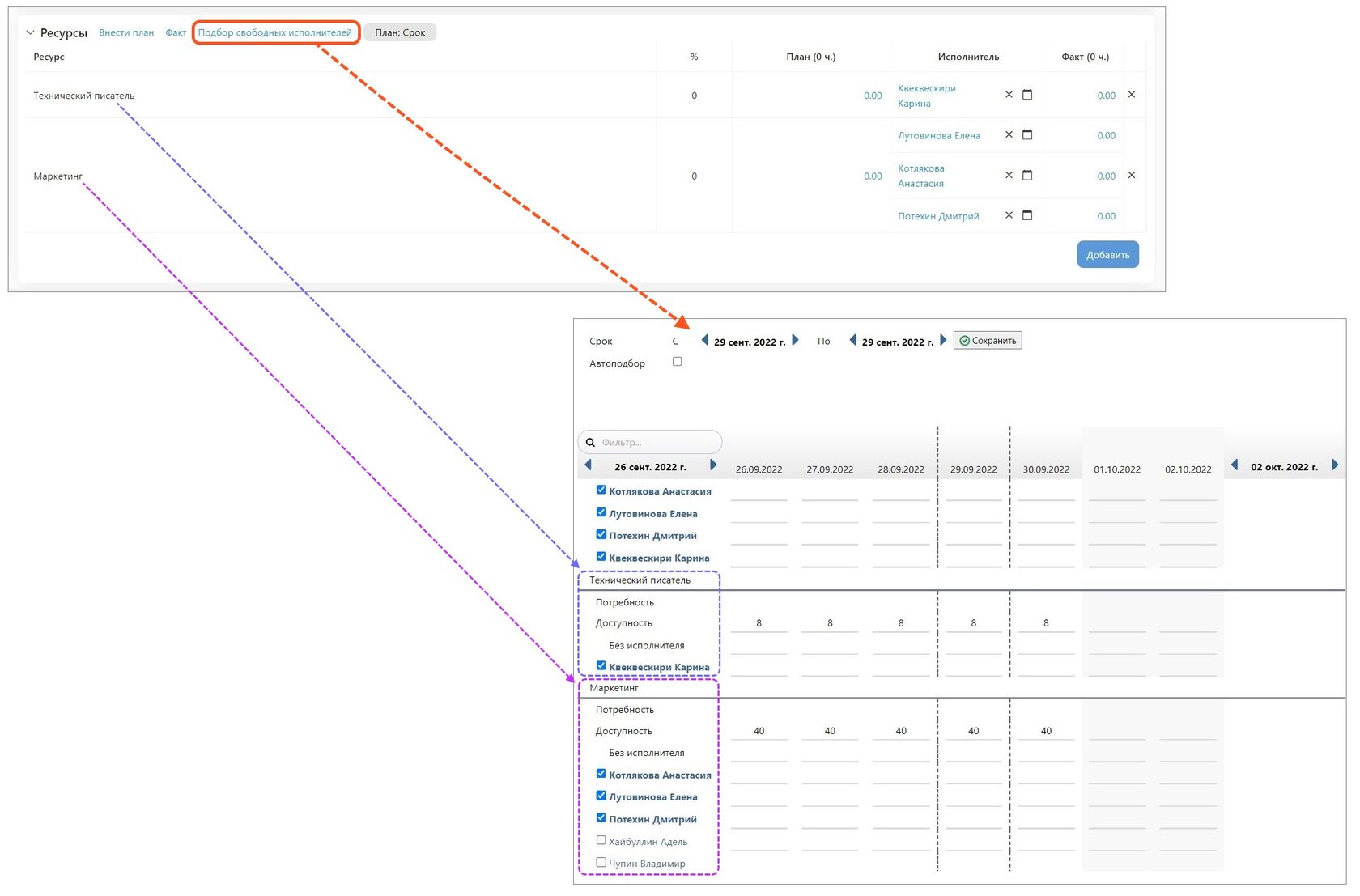Remove executor Лутовинова Елена with X icon
The image size is (1360, 896).
1009,134
